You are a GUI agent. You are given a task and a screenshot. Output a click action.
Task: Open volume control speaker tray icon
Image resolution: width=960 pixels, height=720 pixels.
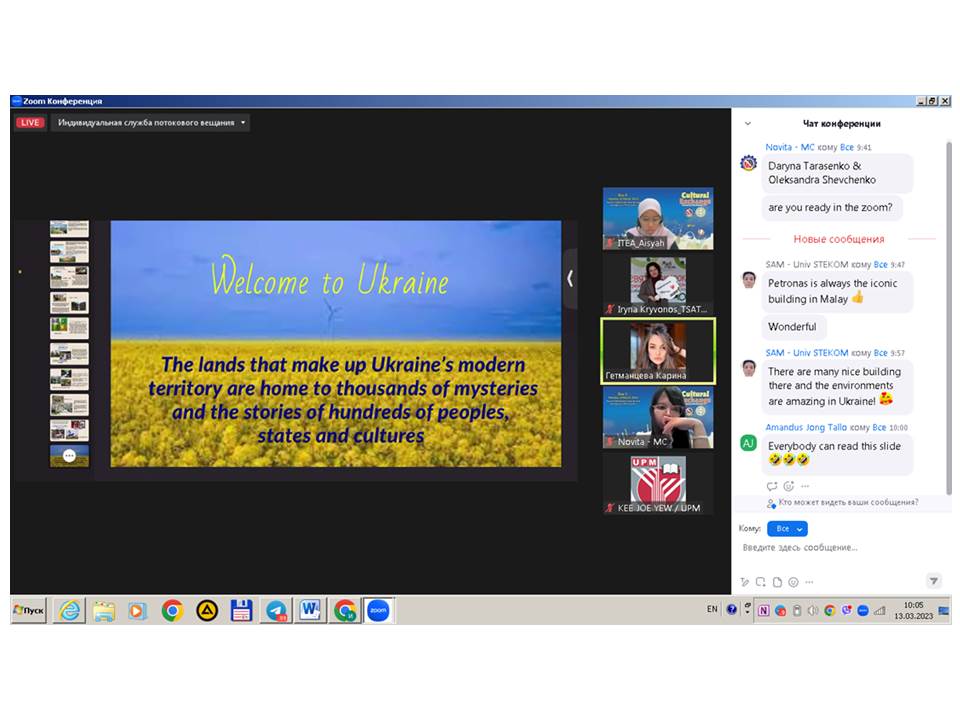(x=813, y=610)
